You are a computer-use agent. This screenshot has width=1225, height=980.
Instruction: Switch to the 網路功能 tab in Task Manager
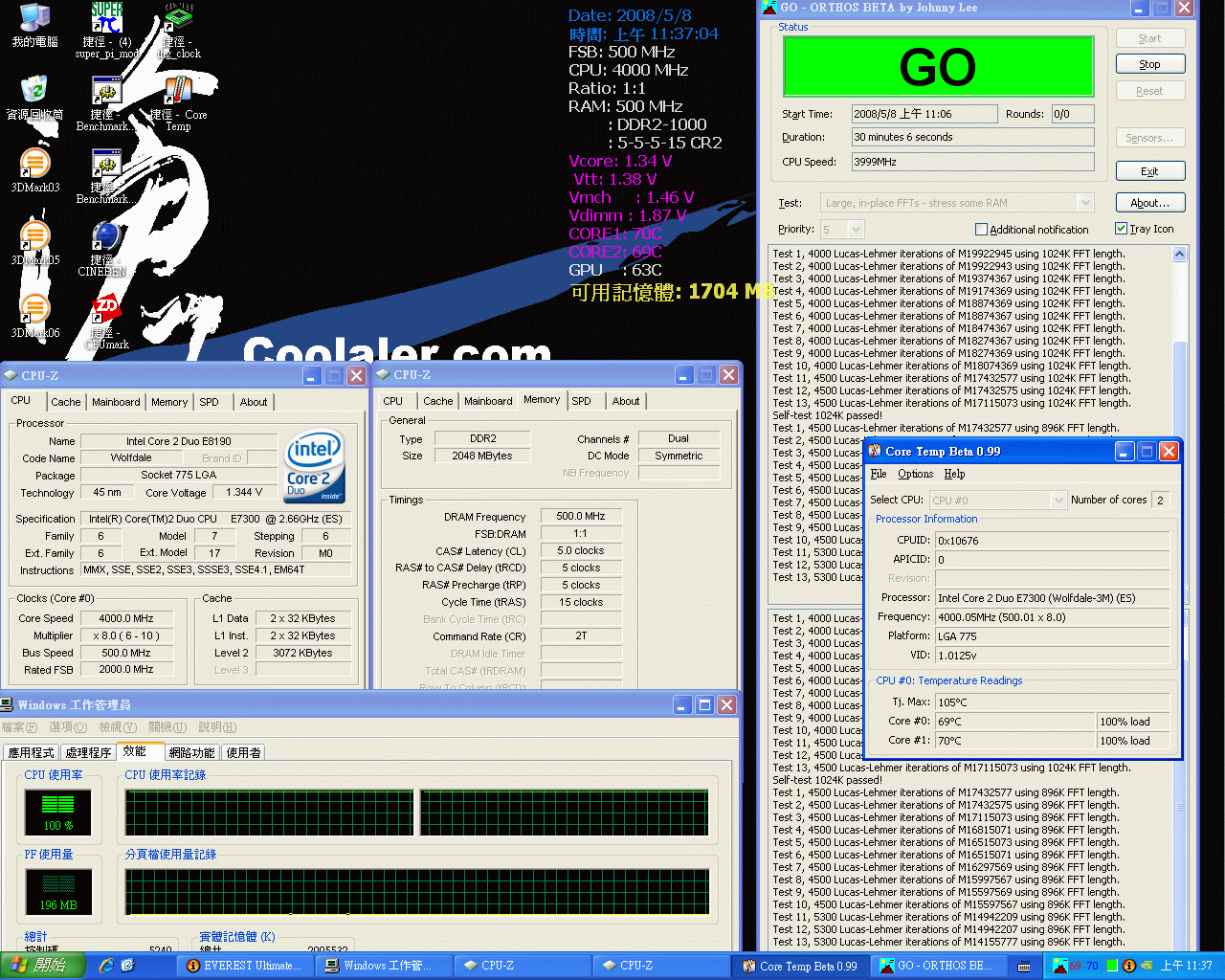tap(192, 753)
